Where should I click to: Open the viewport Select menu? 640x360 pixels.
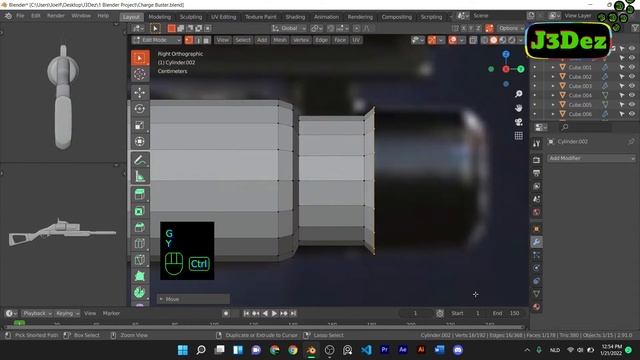242,40
